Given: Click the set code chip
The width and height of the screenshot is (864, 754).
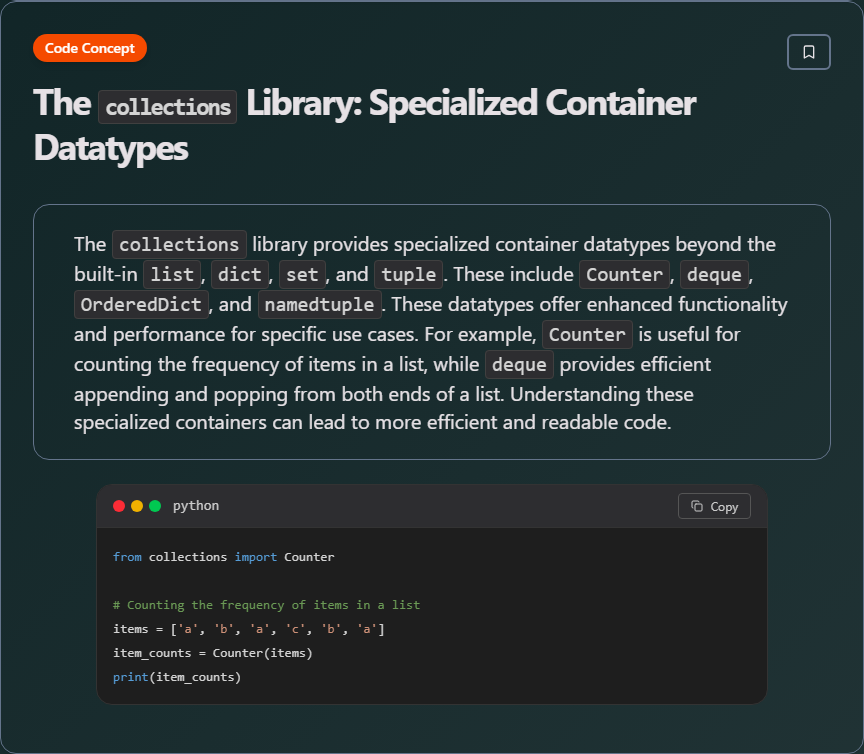Looking at the screenshot, I should [x=302, y=274].
